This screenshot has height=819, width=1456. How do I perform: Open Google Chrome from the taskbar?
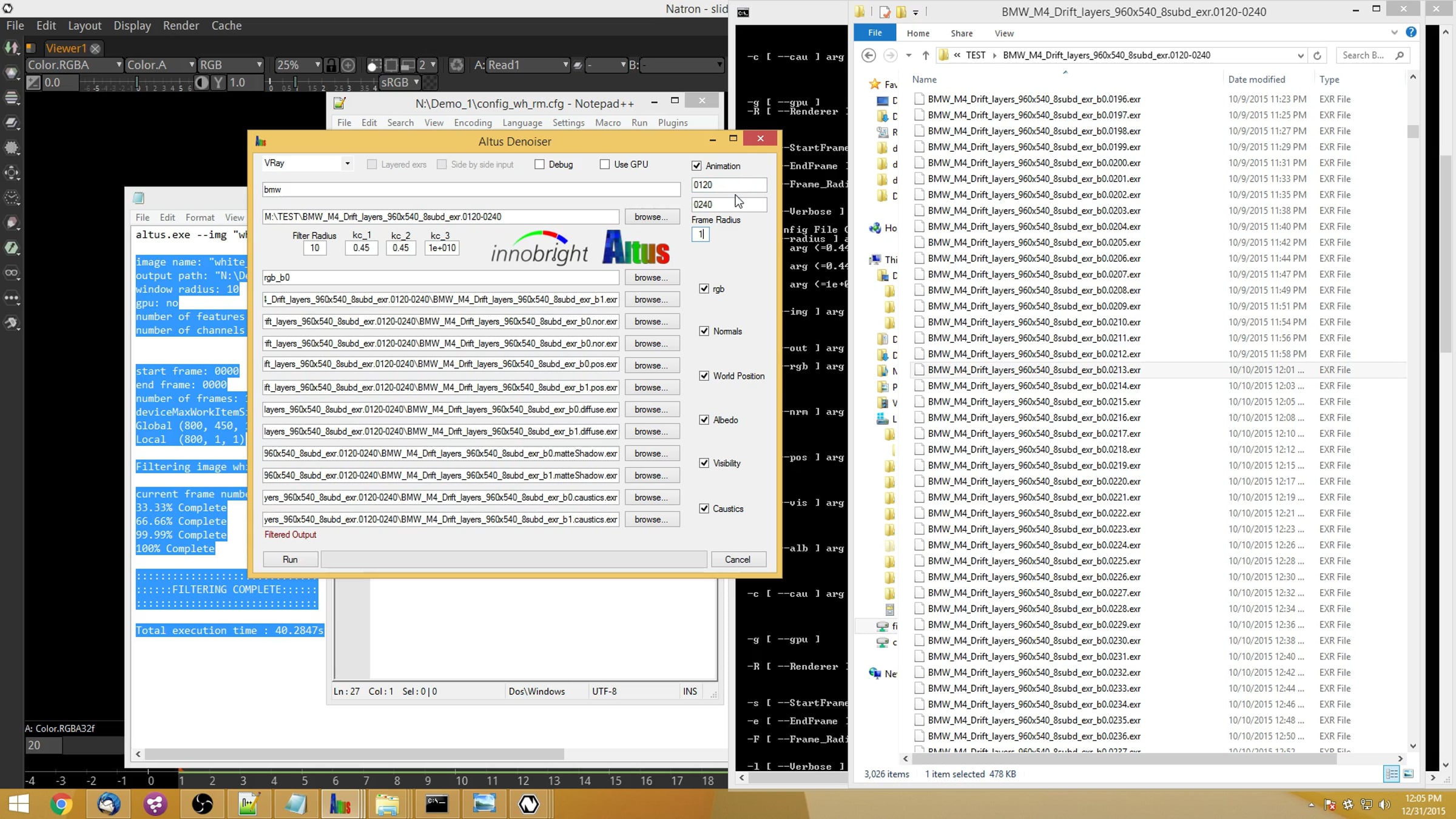pyautogui.click(x=61, y=804)
